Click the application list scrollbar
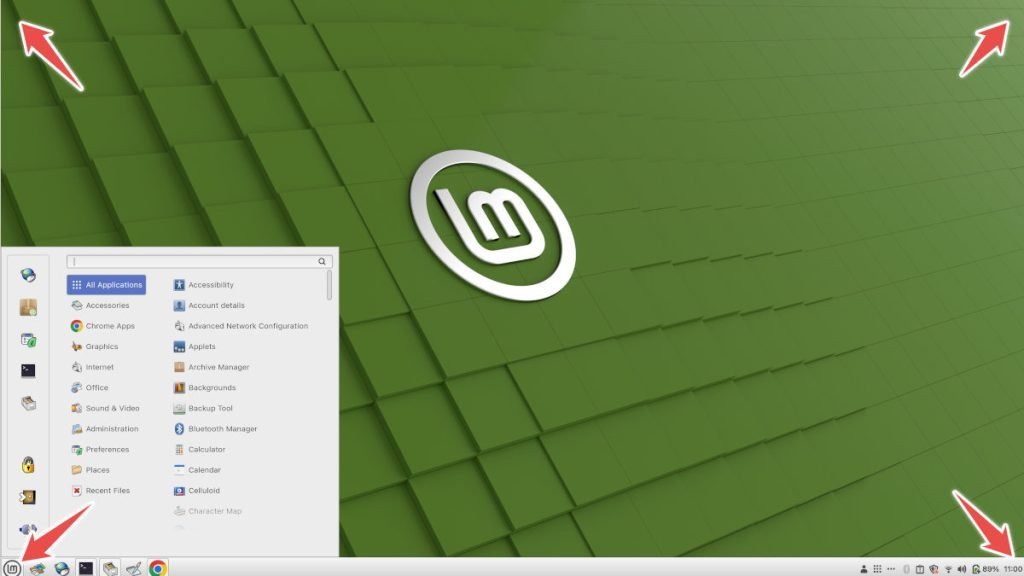Screen dimensions: 1024x576 (329, 285)
